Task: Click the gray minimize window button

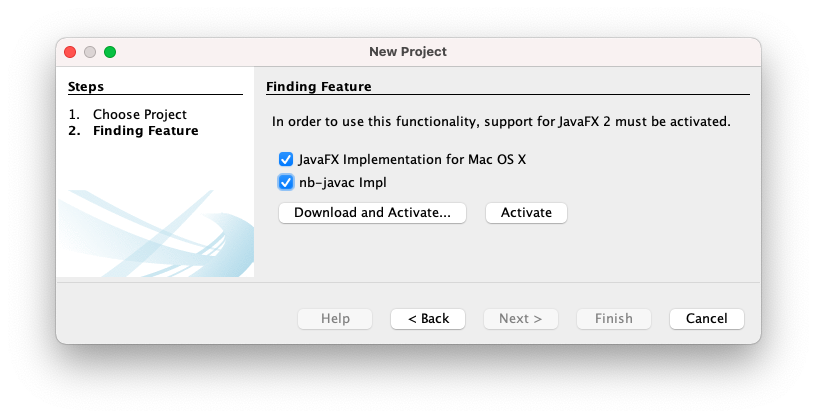Action: [x=90, y=52]
